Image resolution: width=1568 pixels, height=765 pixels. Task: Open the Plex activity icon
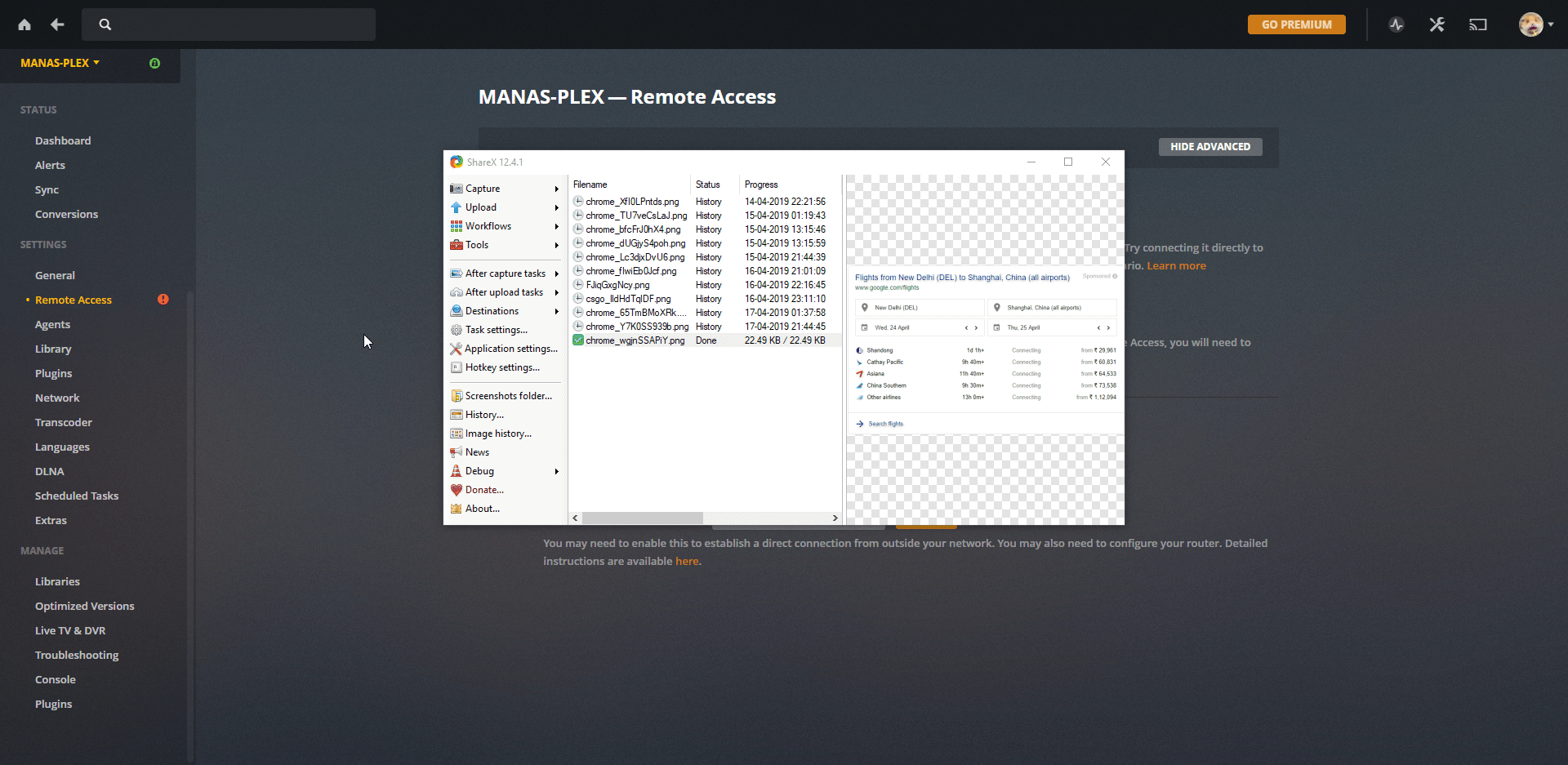(1396, 24)
